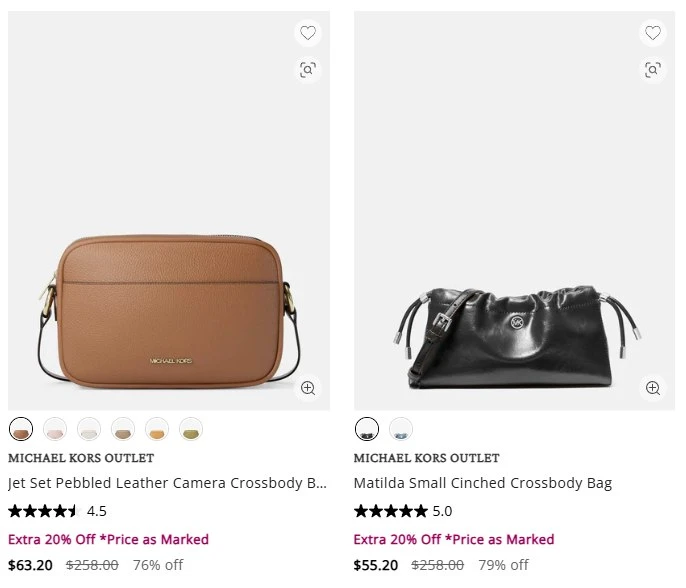Pick the white Jet Set color option

click(89, 429)
